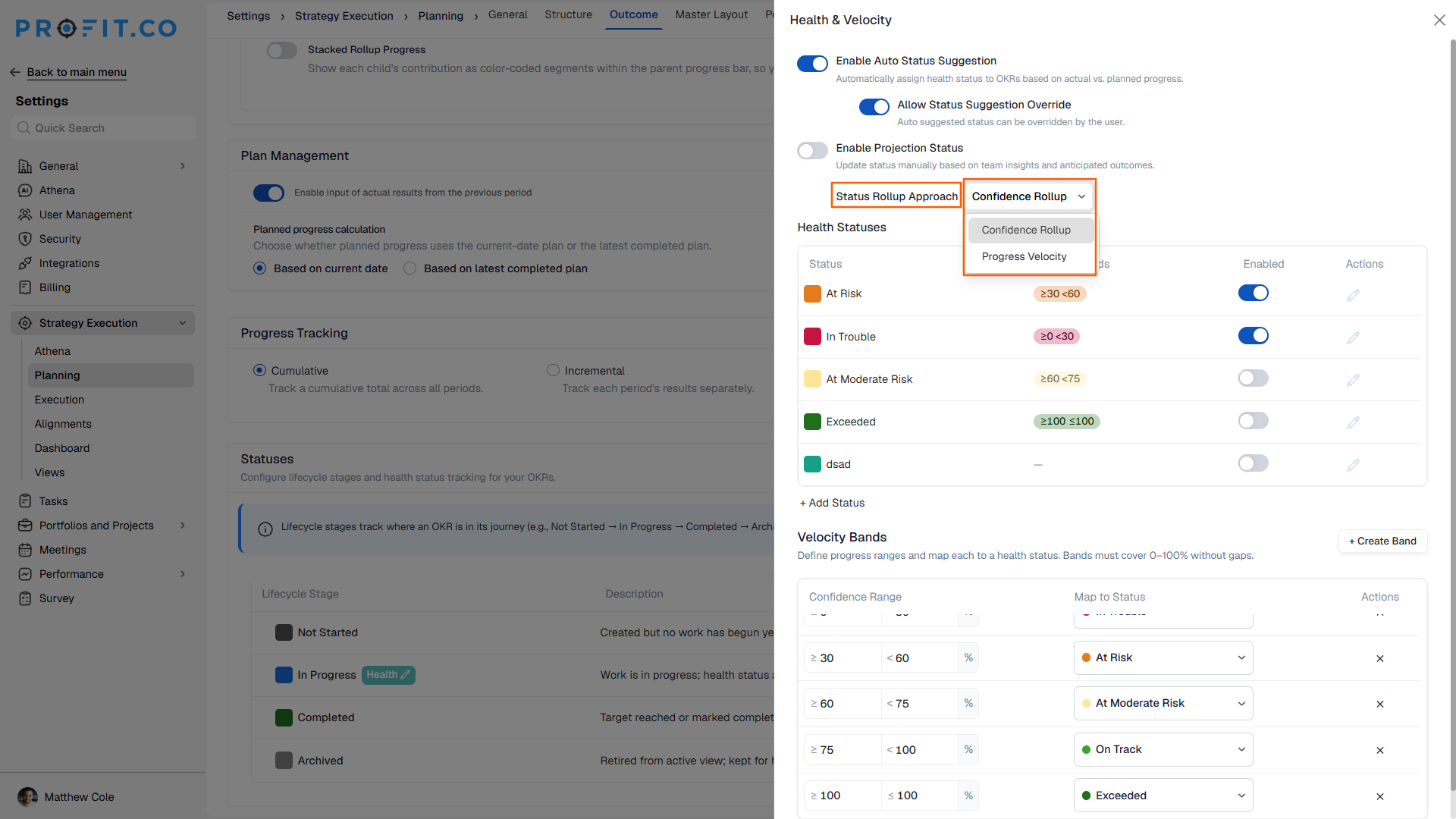Click the edit pencil for In Trouble status
The image size is (1456, 819).
point(1353,337)
